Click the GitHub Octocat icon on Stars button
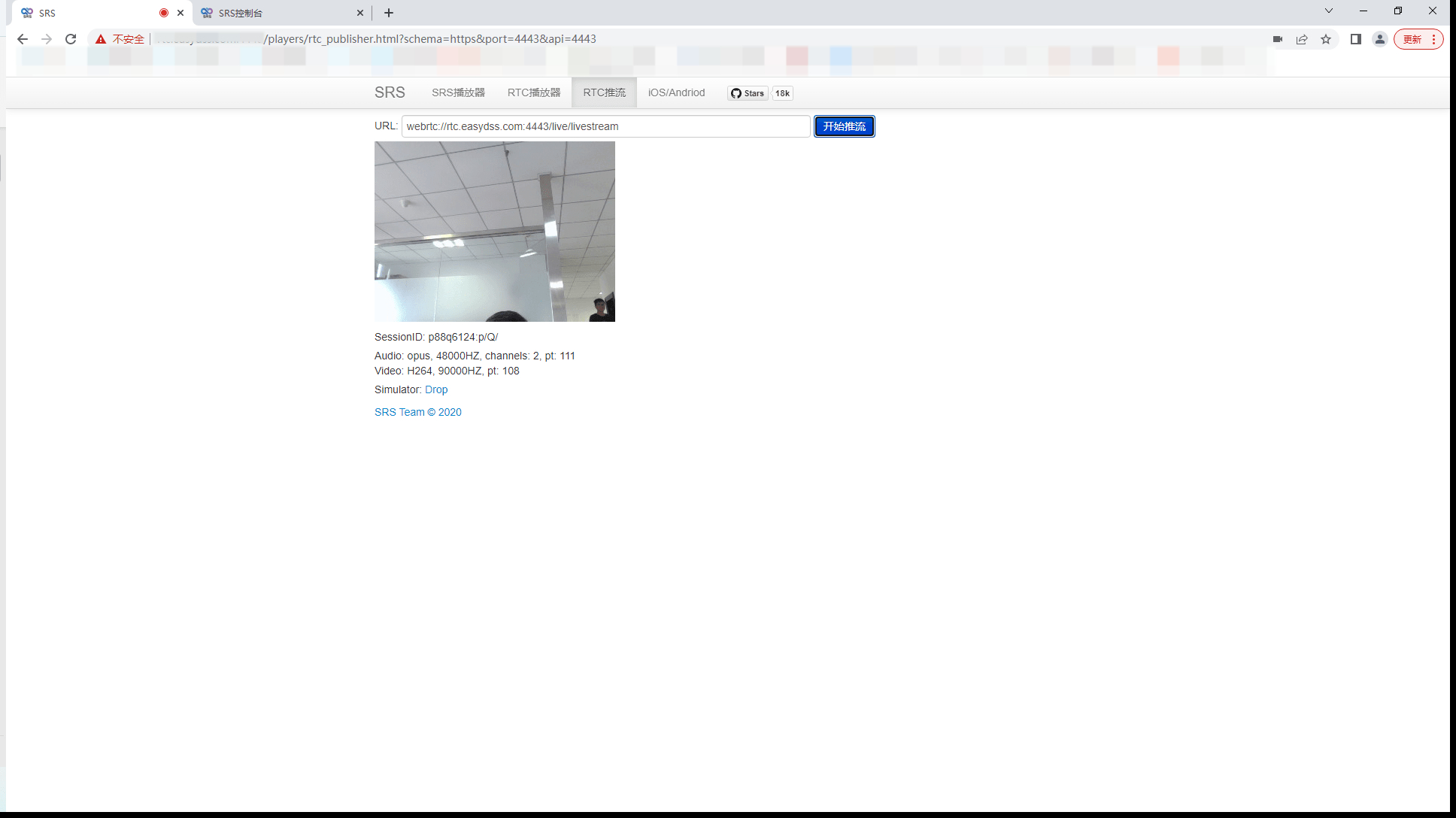 [736, 93]
